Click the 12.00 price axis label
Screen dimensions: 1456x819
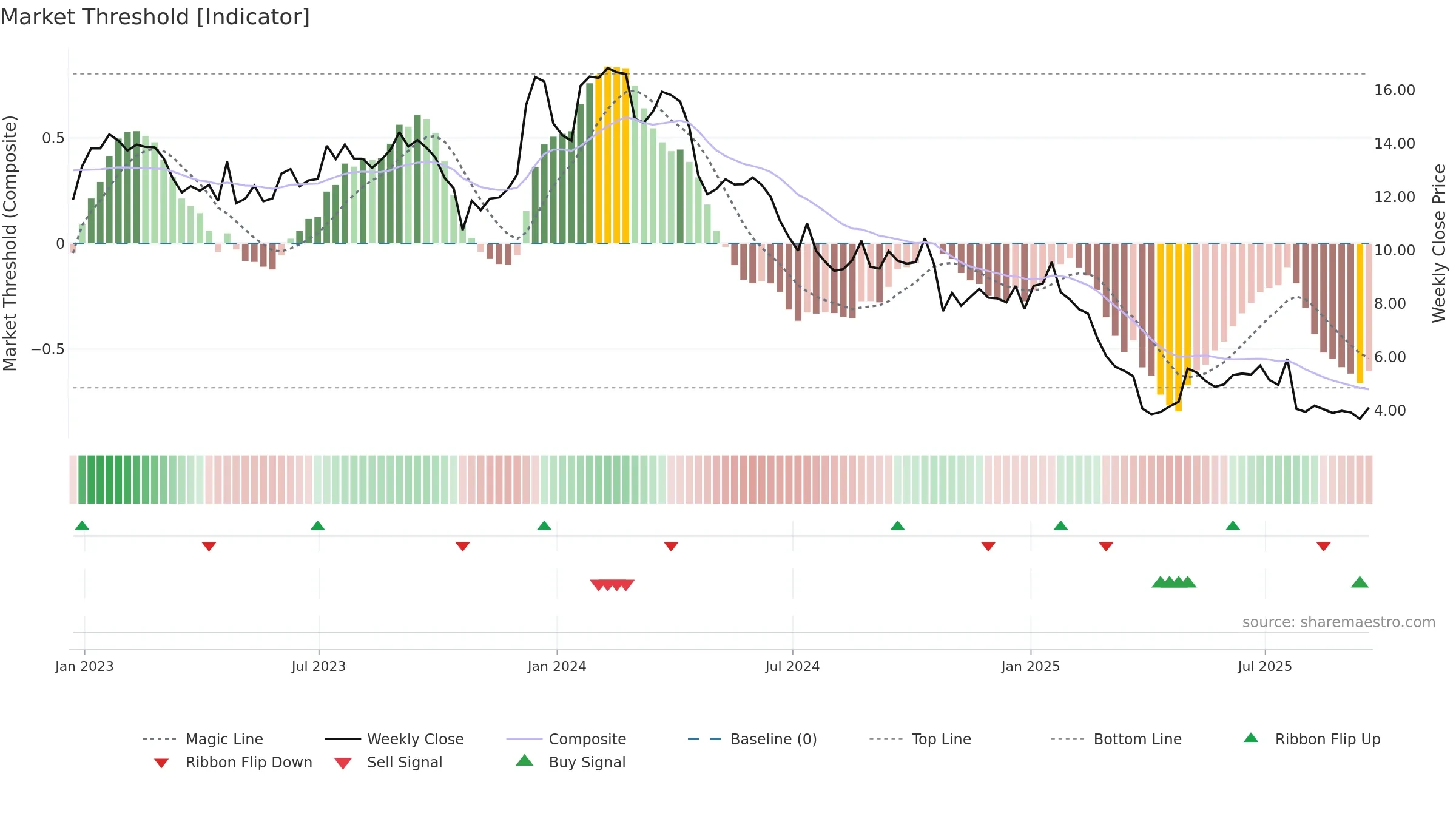point(1395,197)
